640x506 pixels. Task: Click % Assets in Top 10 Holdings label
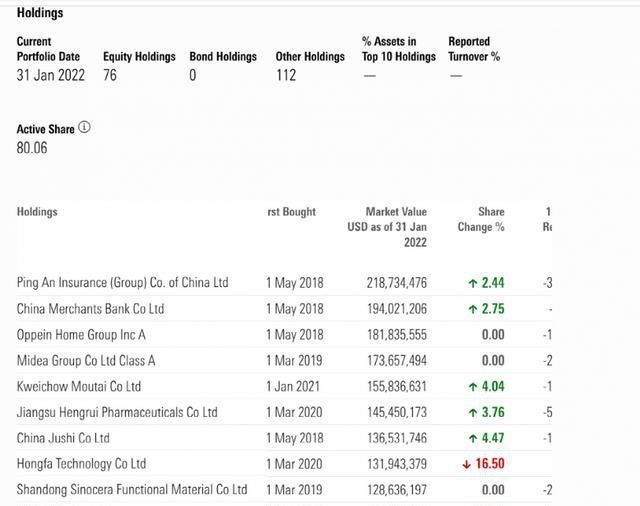click(x=399, y=49)
